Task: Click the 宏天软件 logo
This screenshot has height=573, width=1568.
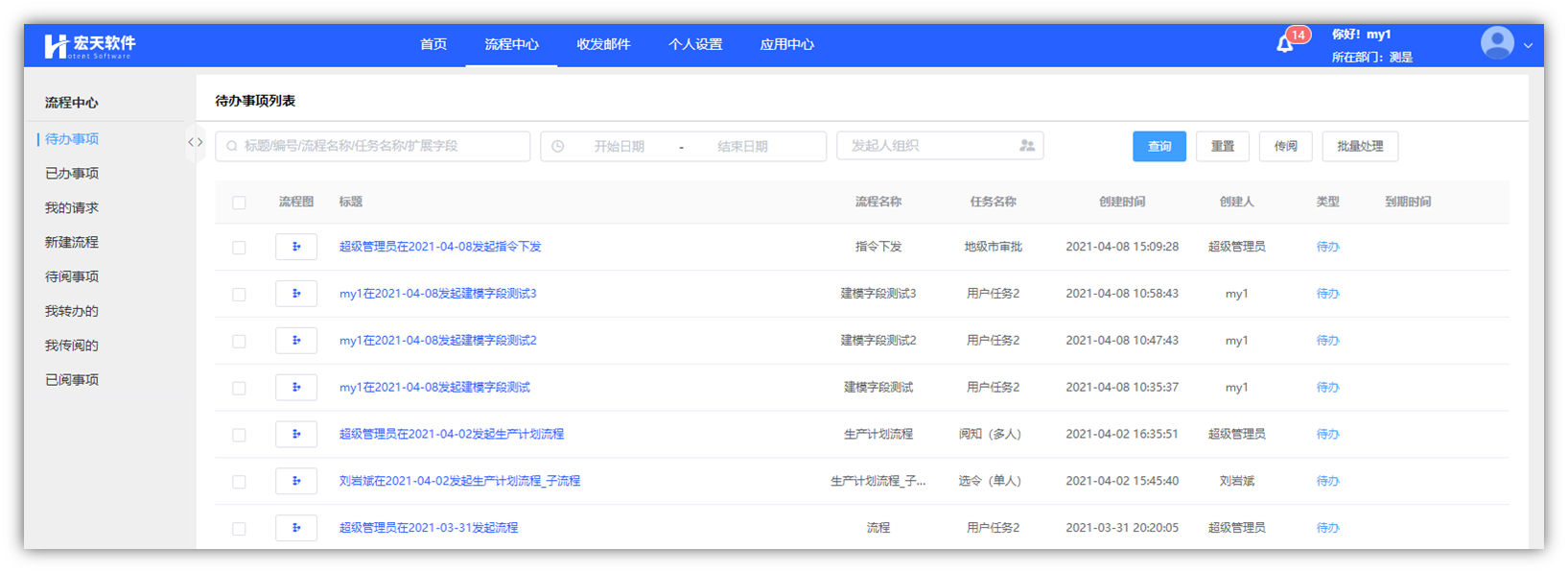Action: coord(90,45)
